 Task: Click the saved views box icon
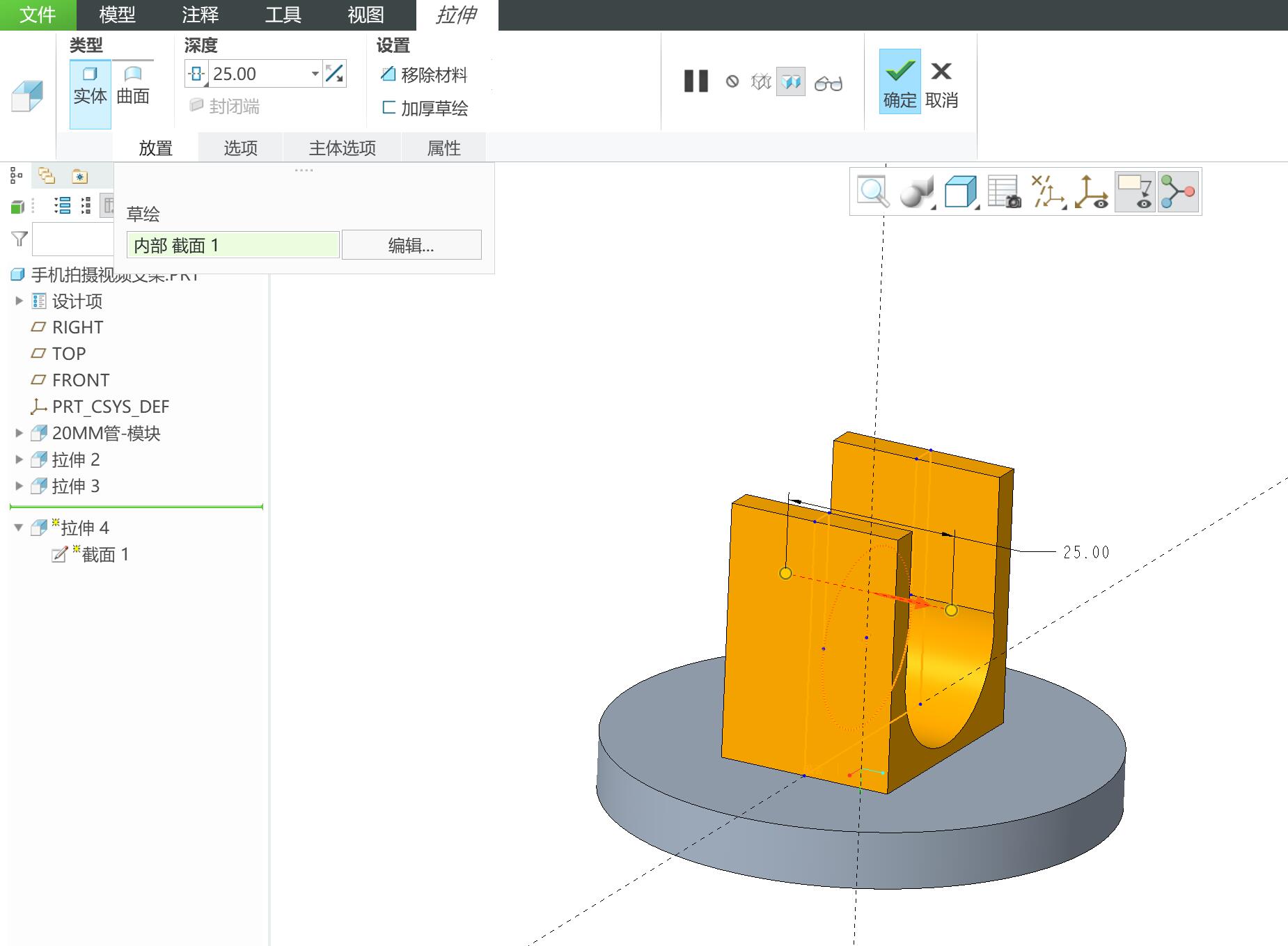point(961,192)
